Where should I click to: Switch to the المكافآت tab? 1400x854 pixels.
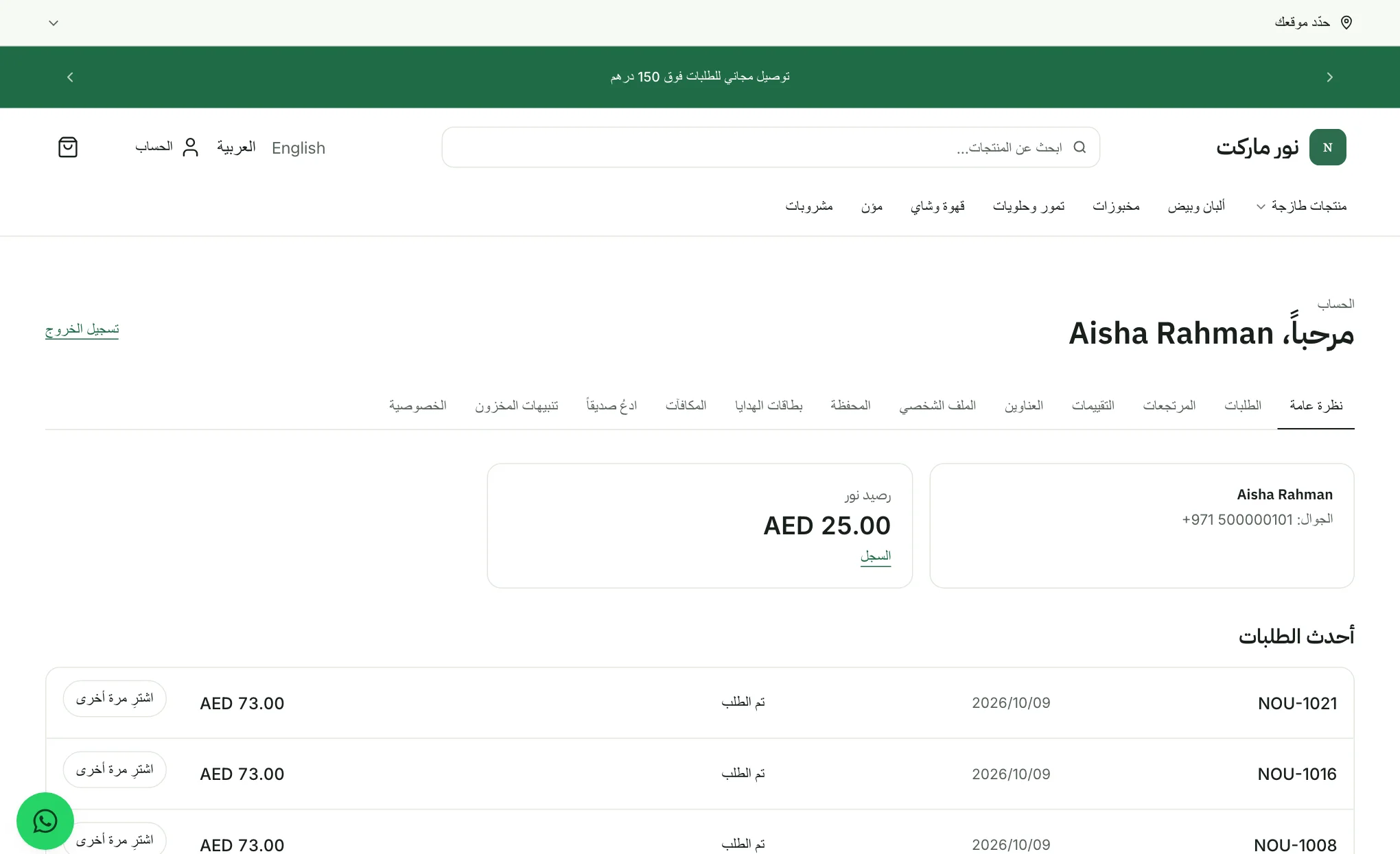[x=686, y=405]
